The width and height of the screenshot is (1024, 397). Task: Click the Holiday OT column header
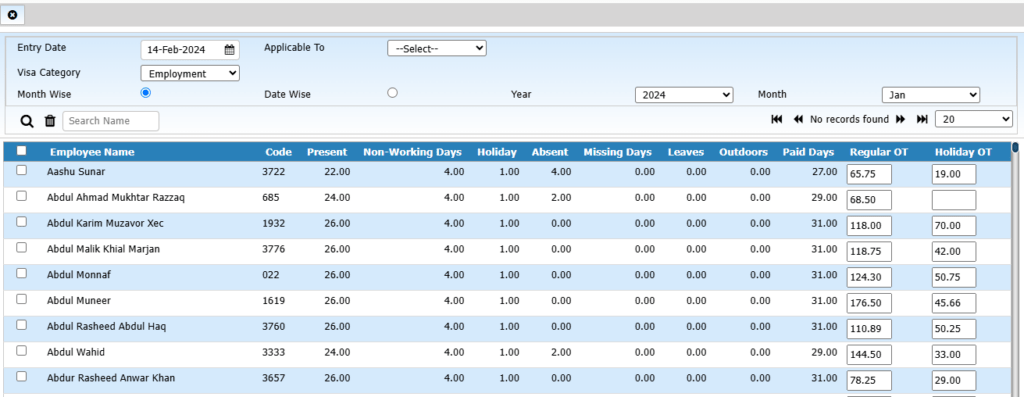[963, 152]
